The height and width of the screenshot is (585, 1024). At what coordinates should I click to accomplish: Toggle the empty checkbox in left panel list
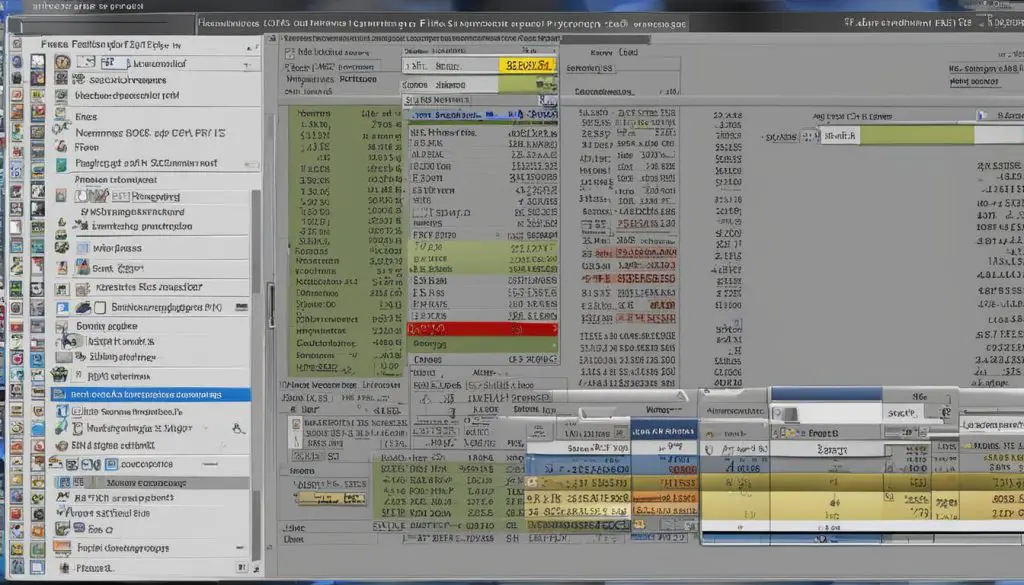point(100,307)
